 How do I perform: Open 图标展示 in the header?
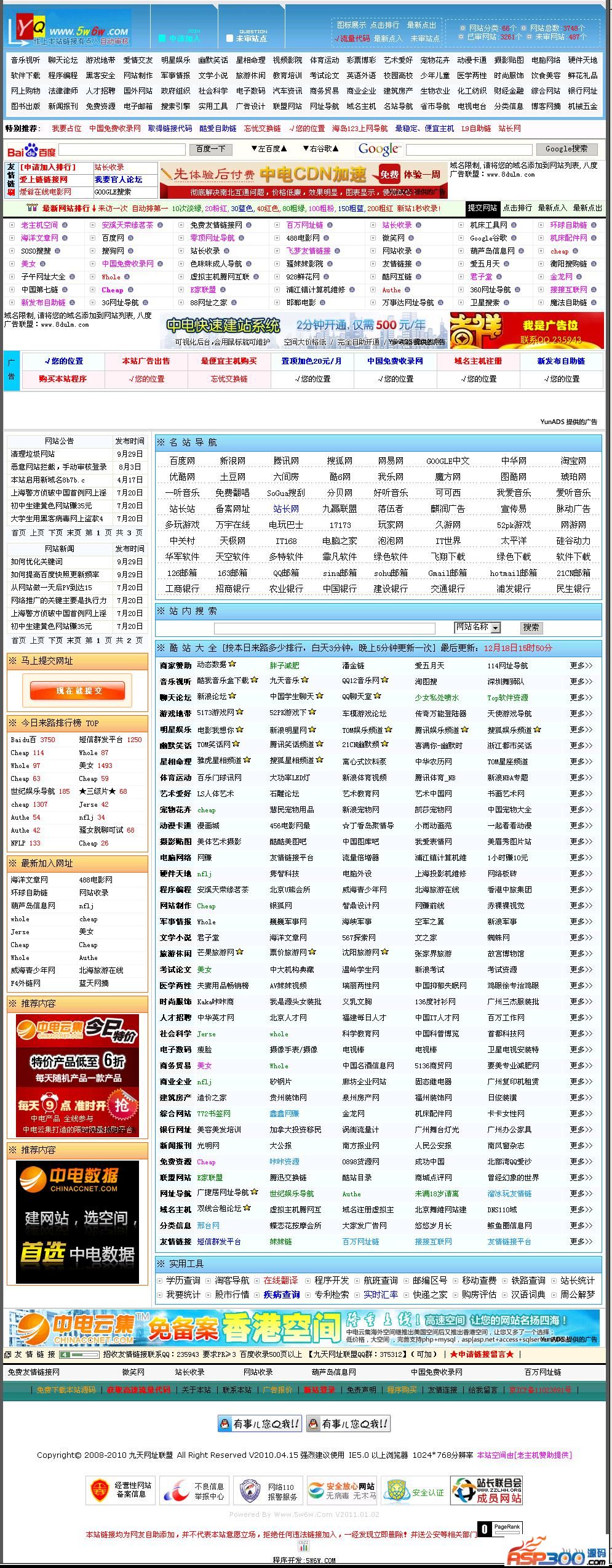tap(351, 25)
